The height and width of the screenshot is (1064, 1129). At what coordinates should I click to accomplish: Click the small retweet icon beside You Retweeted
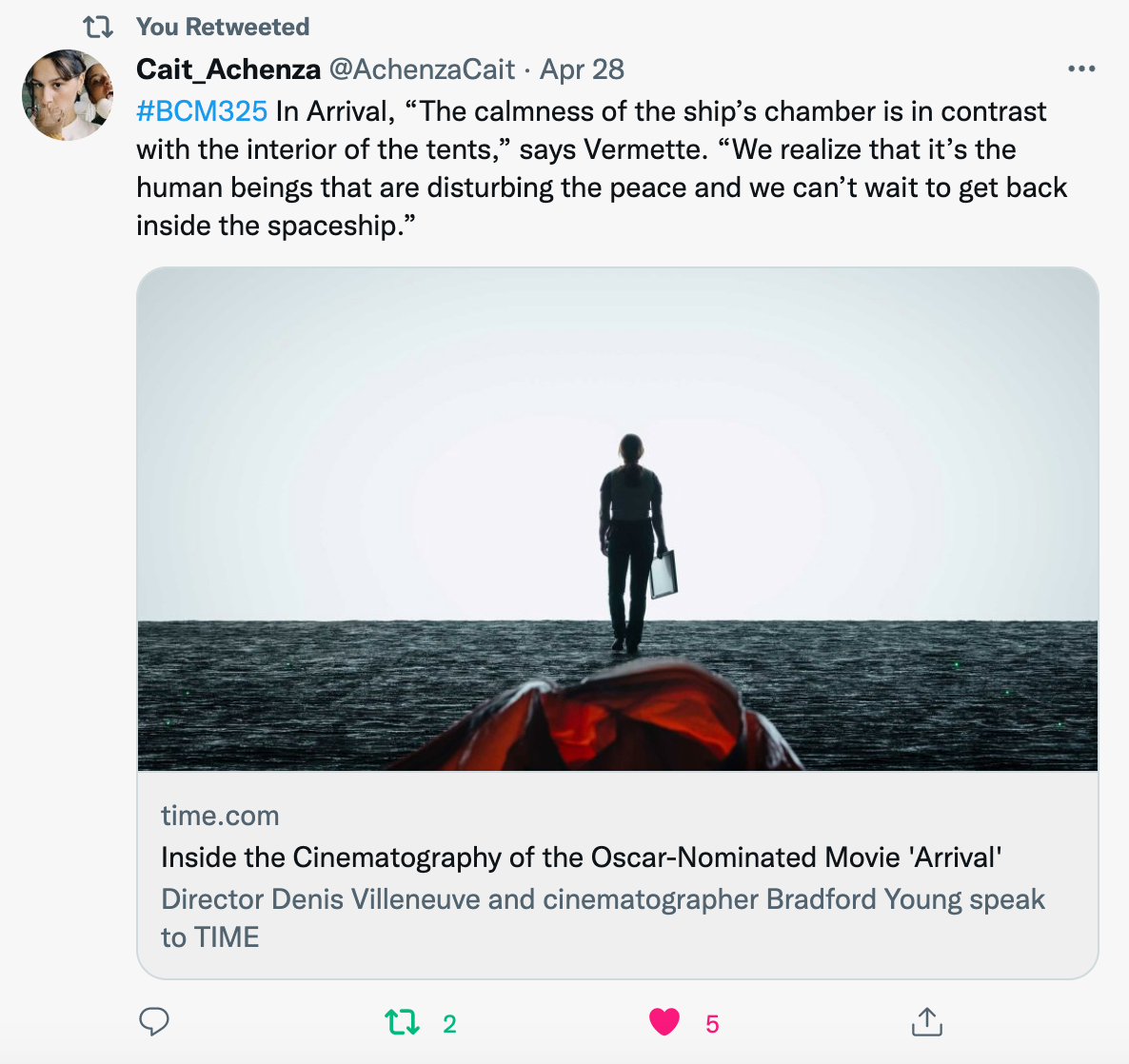pyautogui.click(x=98, y=27)
